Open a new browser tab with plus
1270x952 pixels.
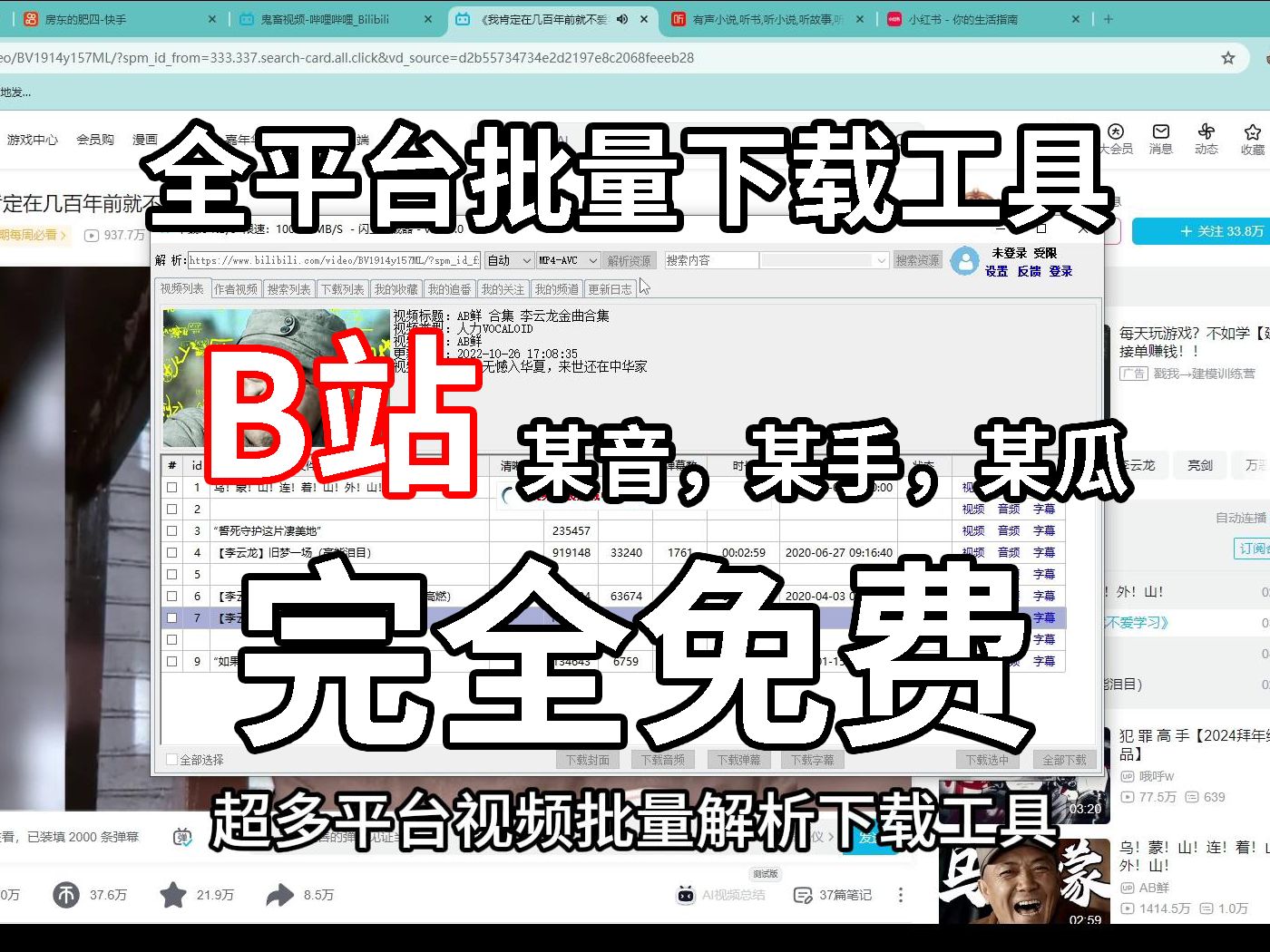[1109, 18]
